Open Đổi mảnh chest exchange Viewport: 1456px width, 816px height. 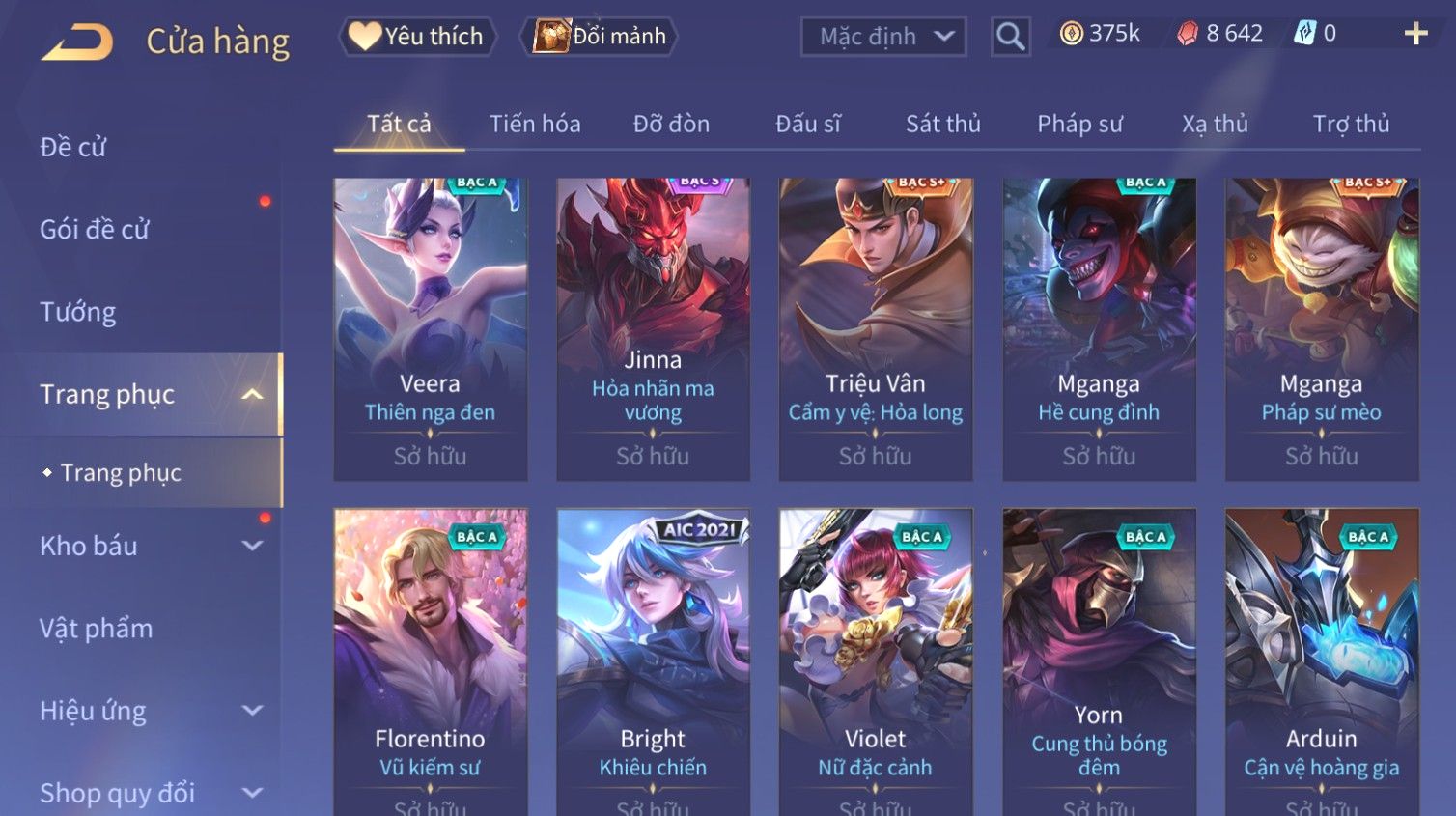click(x=599, y=37)
